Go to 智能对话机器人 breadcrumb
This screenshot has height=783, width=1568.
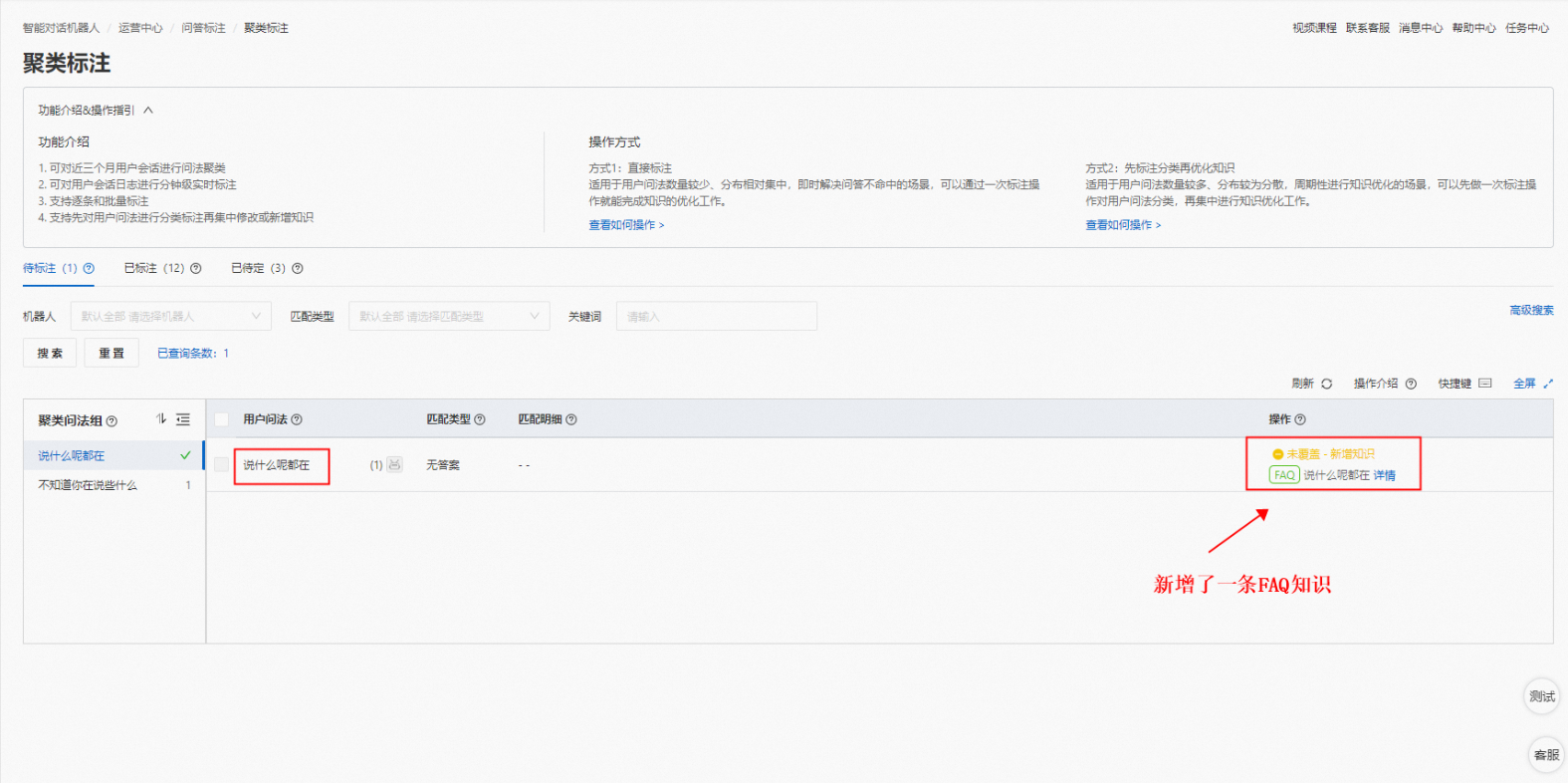point(62,28)
